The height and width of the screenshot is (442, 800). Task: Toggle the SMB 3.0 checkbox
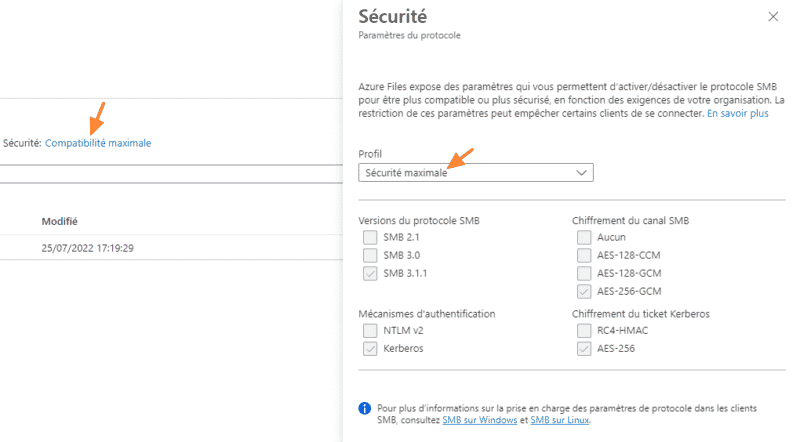point(370,255)
